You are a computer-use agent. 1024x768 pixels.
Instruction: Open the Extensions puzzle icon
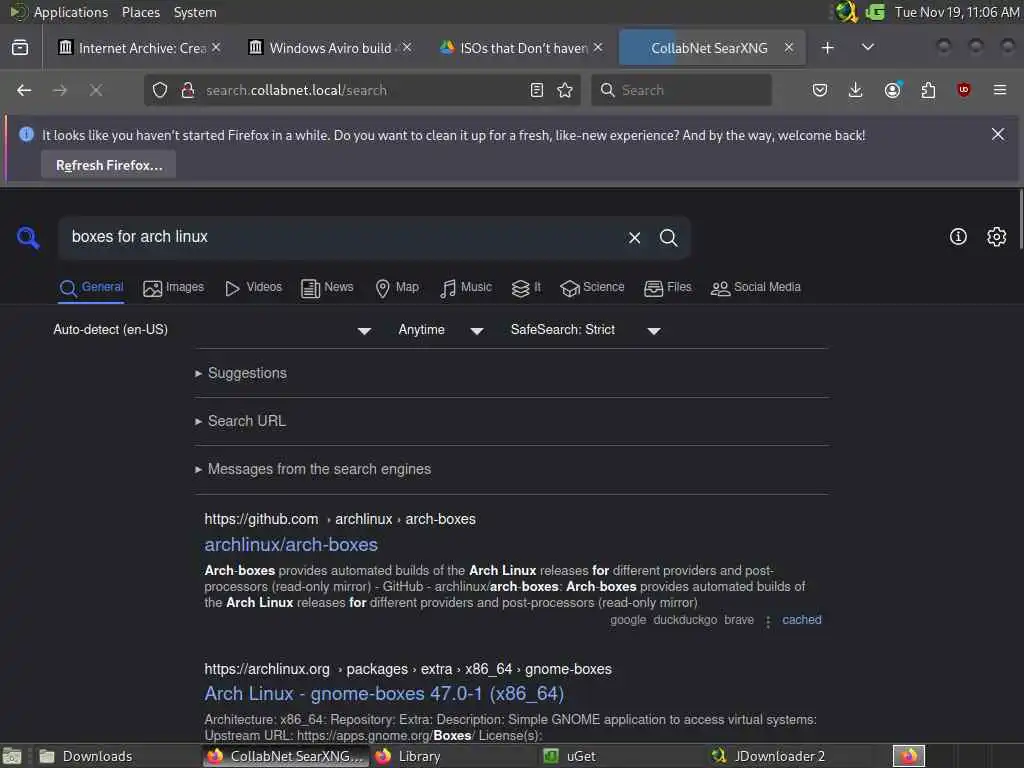pyautogui.click(x=928, y=90)
